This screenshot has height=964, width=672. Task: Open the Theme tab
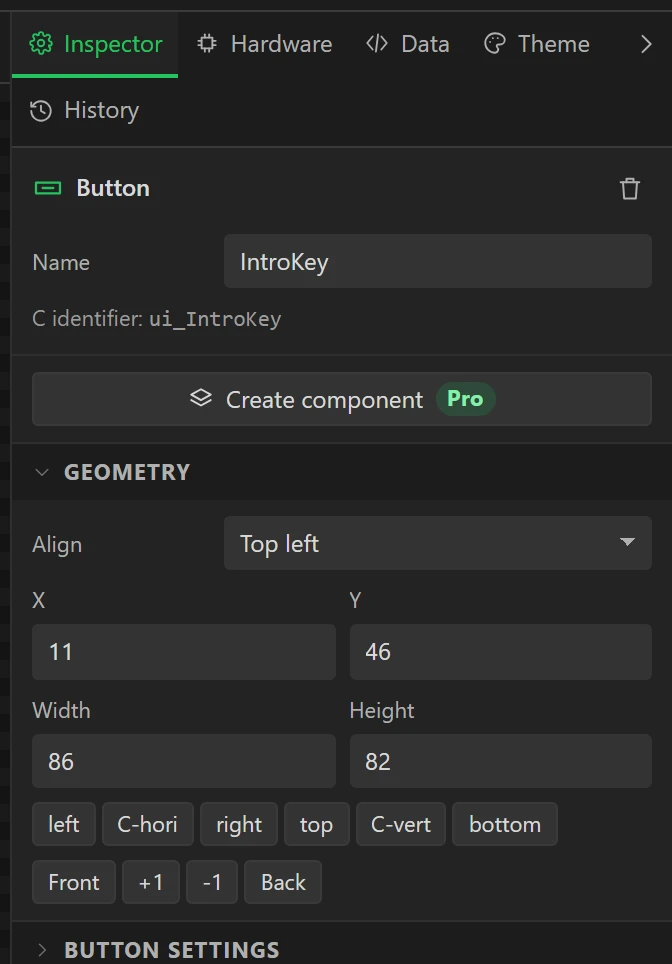pos(537,44)
